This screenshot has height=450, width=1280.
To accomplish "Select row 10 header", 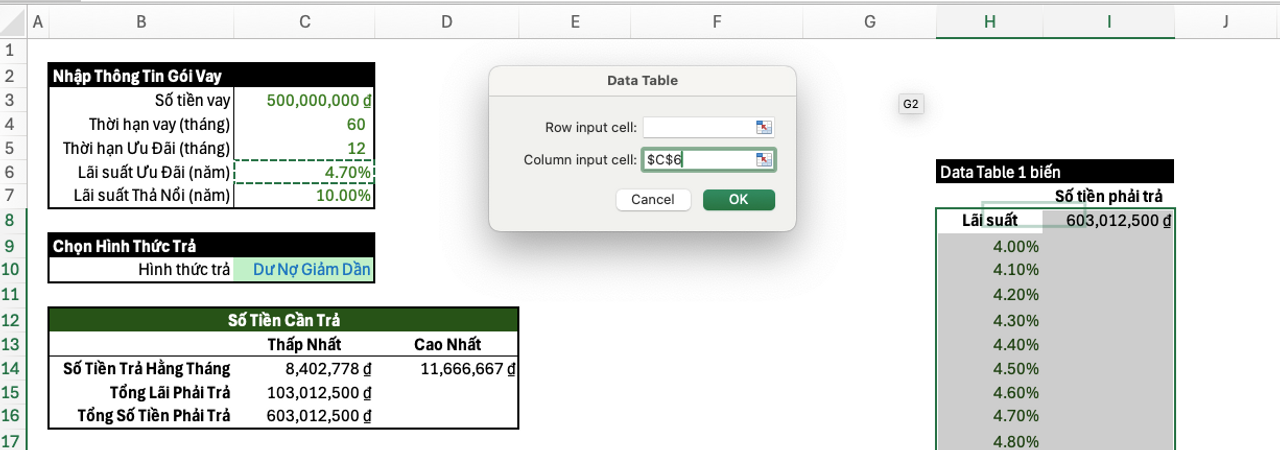I will tap(10, 270).
